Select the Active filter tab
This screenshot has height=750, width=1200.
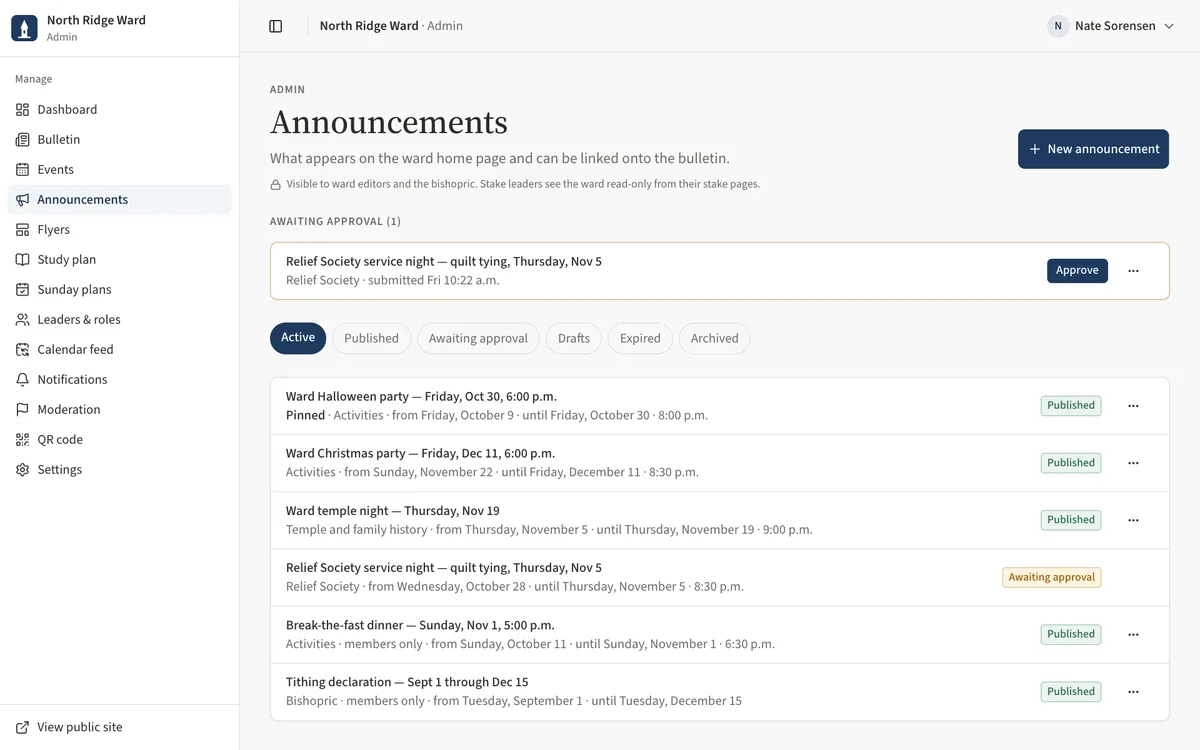pos(298,338)
